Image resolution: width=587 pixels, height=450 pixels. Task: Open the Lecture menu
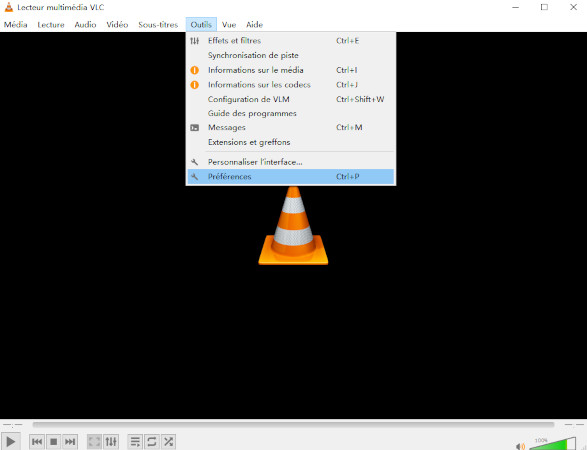point(51,25)
